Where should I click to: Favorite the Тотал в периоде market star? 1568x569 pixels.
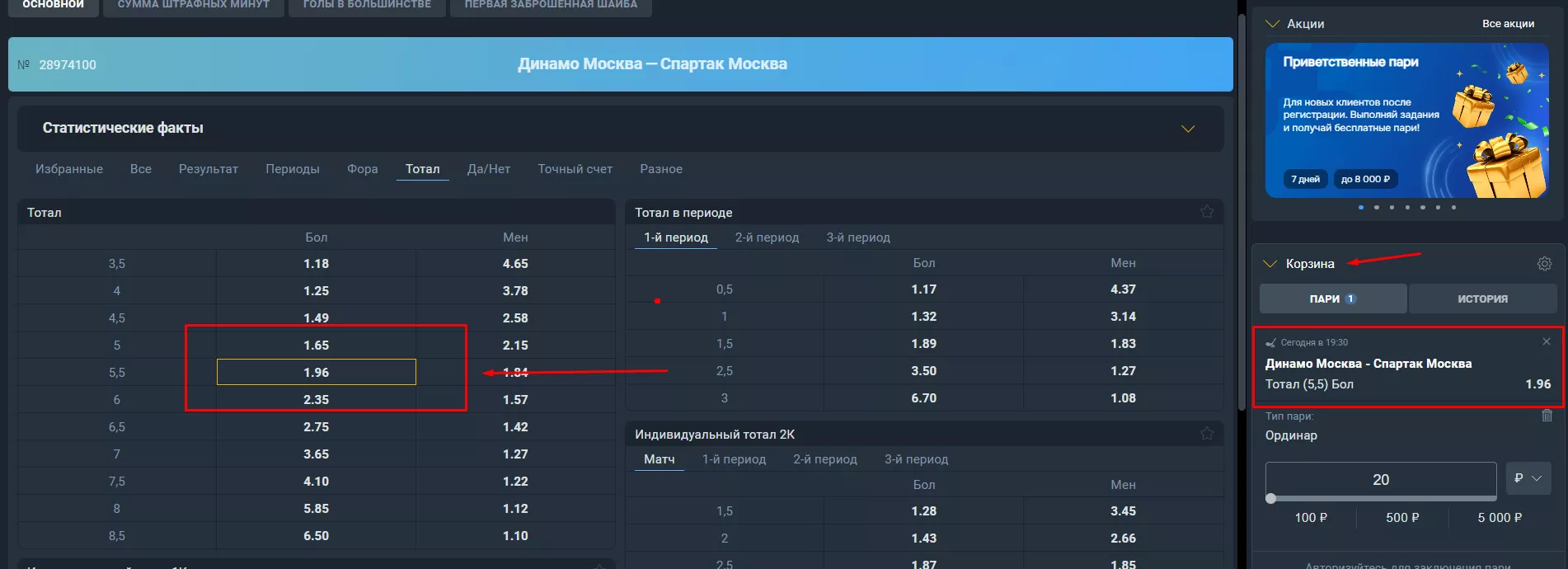1207,212
